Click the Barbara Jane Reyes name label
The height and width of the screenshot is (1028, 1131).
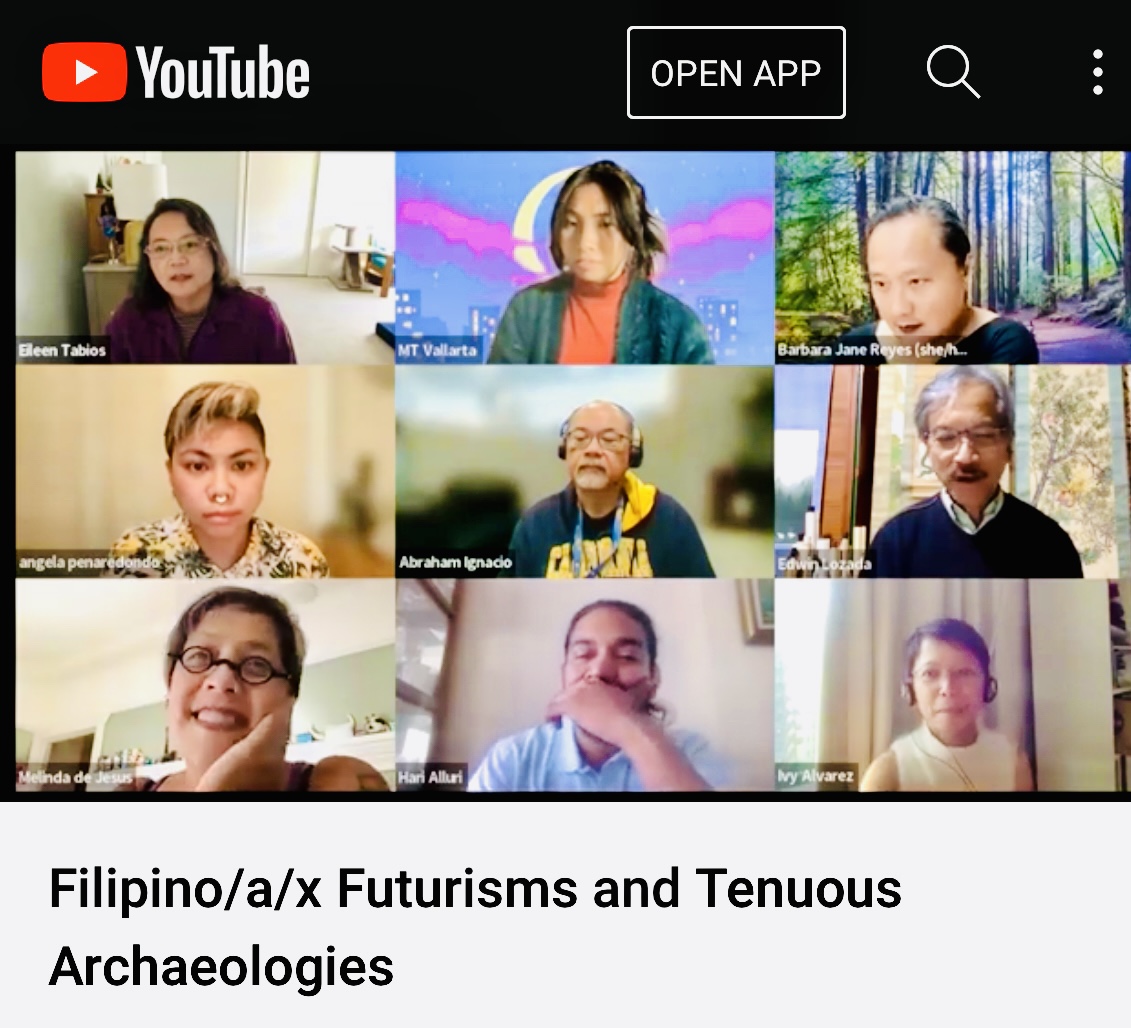[x=871, y=351]
